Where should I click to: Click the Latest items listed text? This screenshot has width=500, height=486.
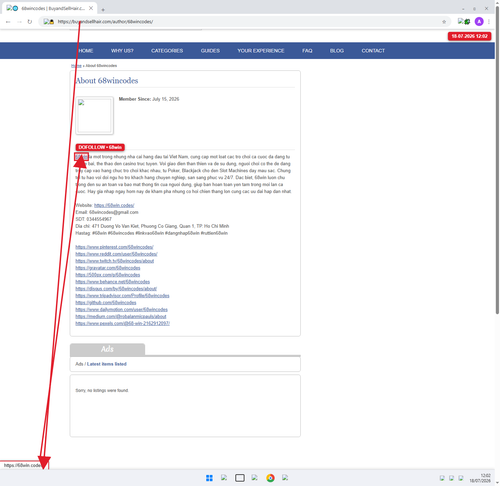click(x=107, y=364)
